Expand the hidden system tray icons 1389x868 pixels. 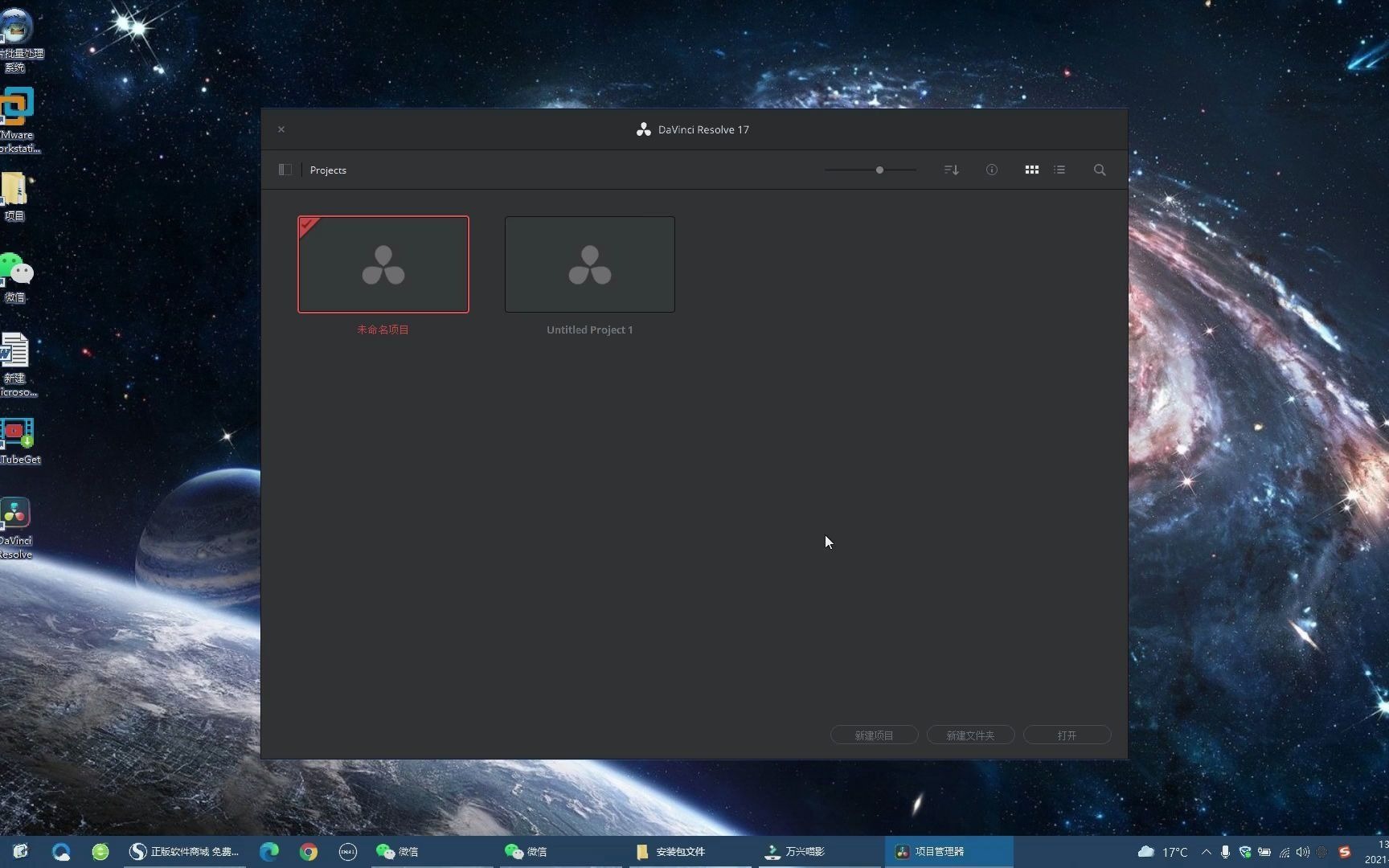click(x=1206, y=852)
